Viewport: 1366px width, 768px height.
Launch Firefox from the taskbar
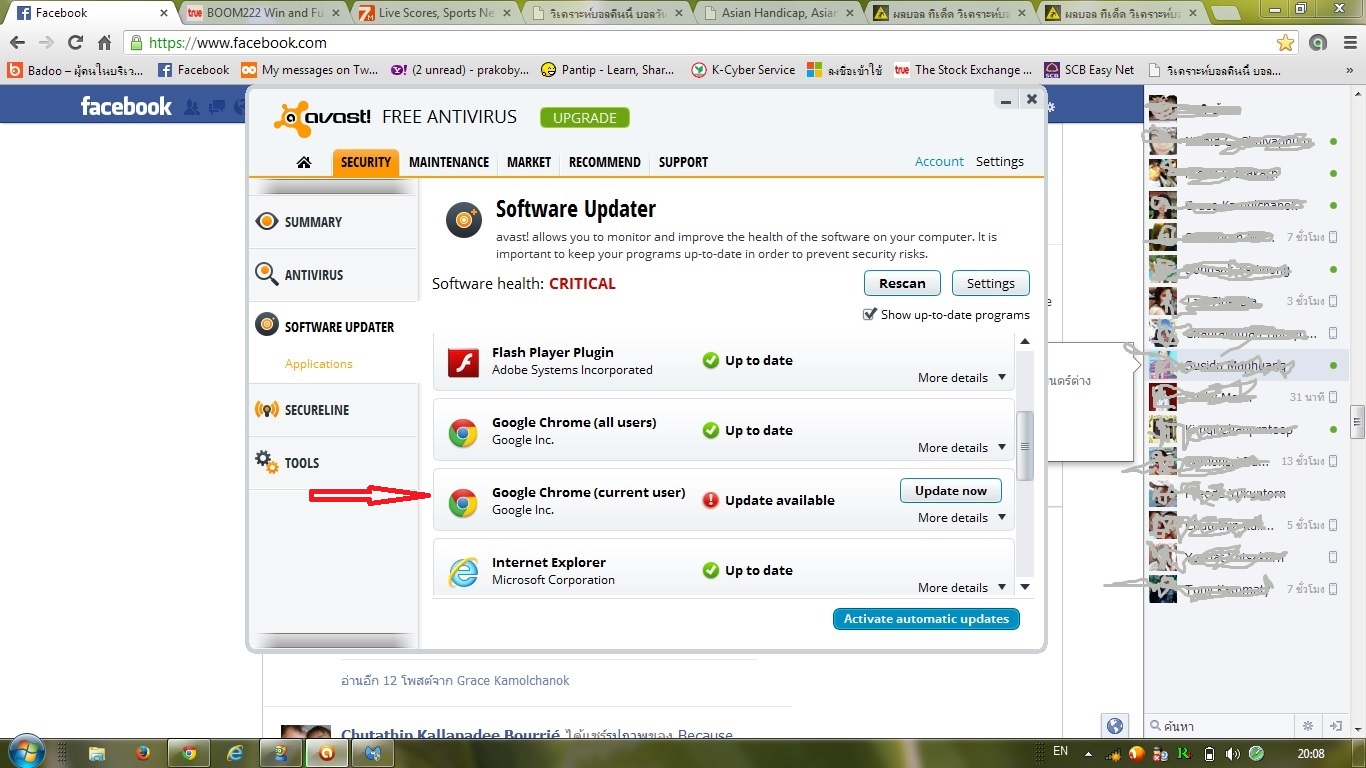pyautogui.click(x=142, y=753)
